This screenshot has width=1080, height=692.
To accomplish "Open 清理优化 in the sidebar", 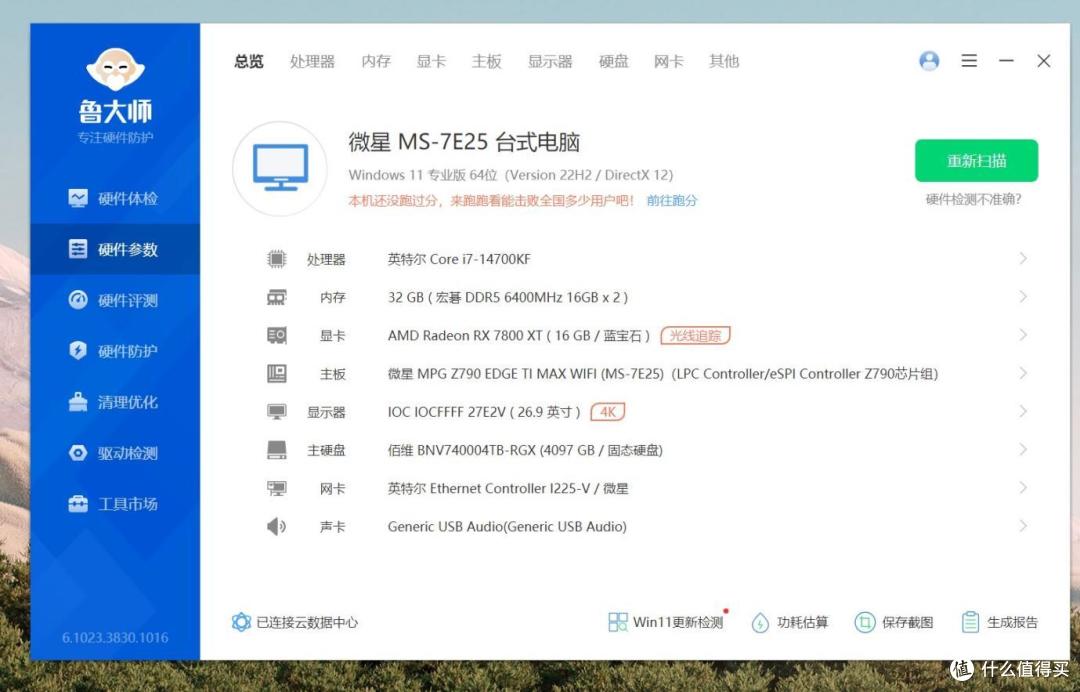I will (x=114, y=402).
